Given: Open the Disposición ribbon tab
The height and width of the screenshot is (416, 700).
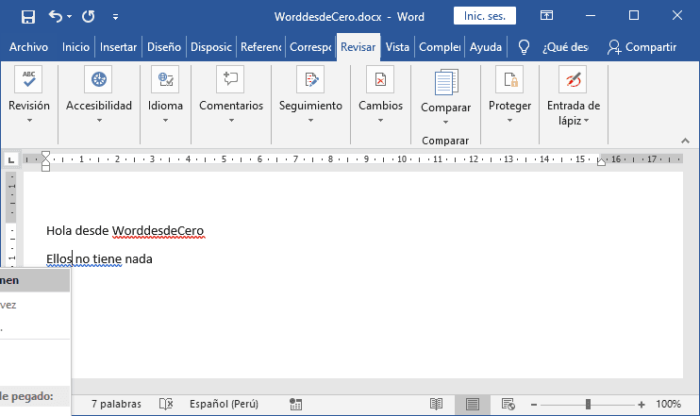Looking at the screenshot, I should (x=211, y=47).
